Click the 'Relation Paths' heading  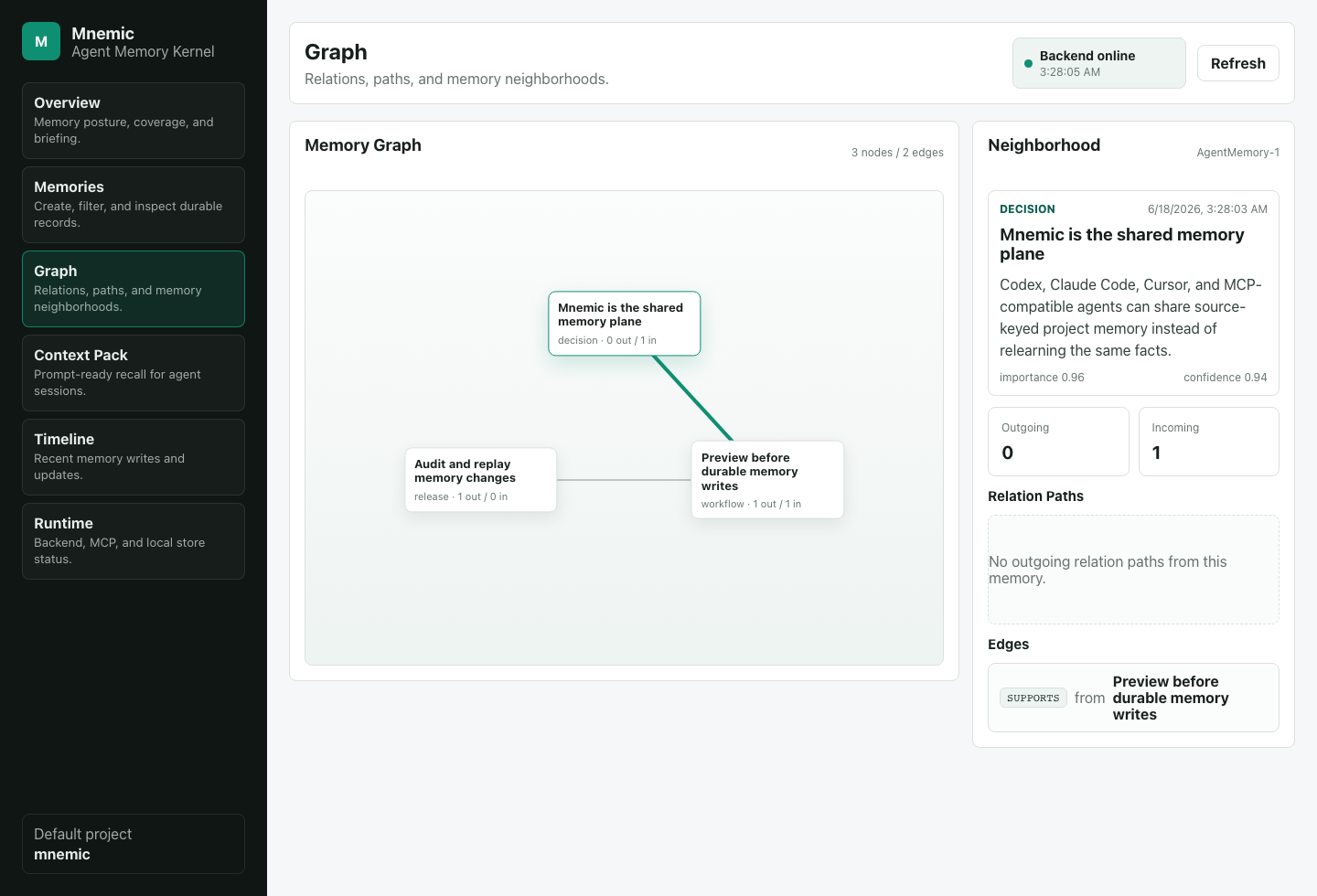[x=1035, y=496]
